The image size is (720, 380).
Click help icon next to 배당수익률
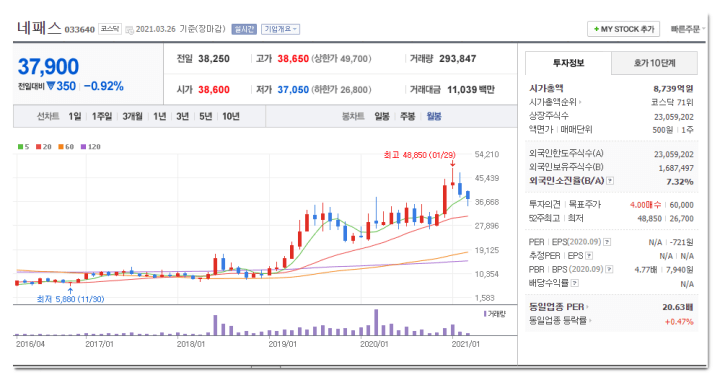[x=574, y=283]
